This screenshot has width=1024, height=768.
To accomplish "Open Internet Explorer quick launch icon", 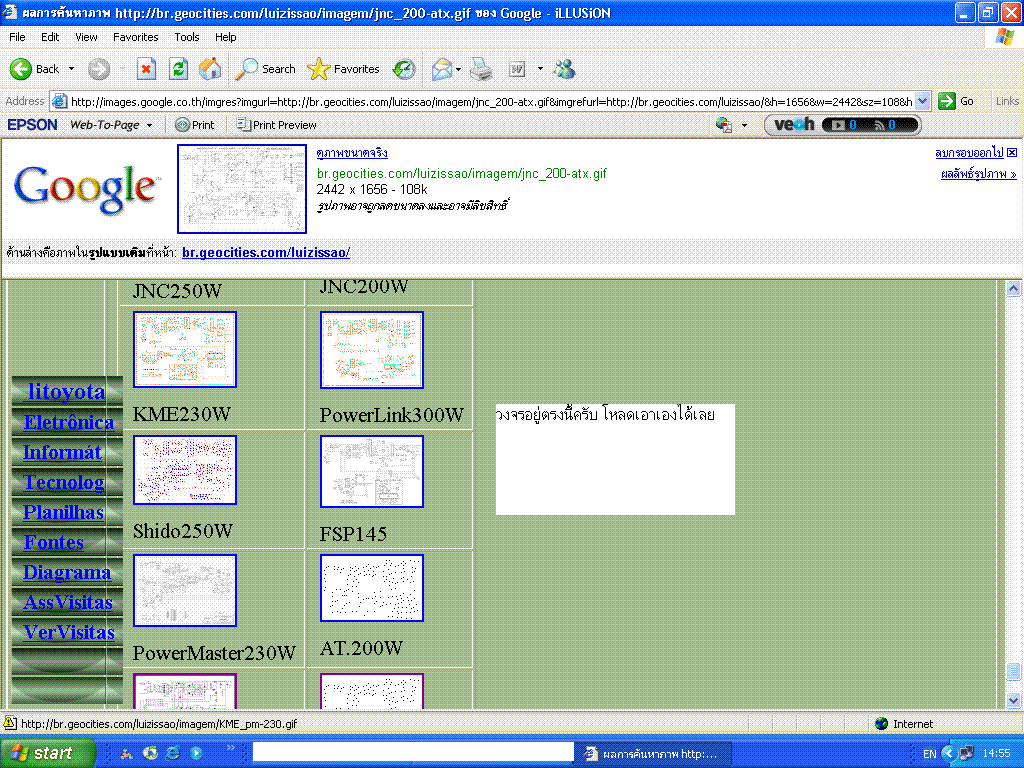I will (x=173, y=752).
